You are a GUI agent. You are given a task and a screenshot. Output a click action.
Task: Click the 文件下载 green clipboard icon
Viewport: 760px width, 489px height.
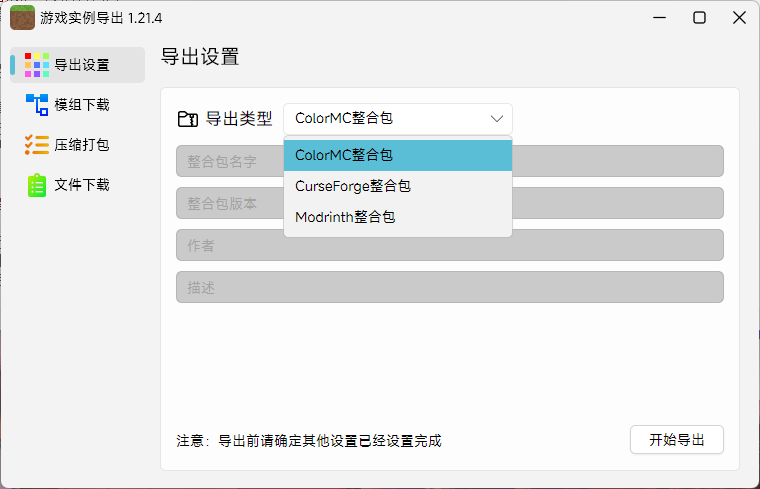(37, 185)
